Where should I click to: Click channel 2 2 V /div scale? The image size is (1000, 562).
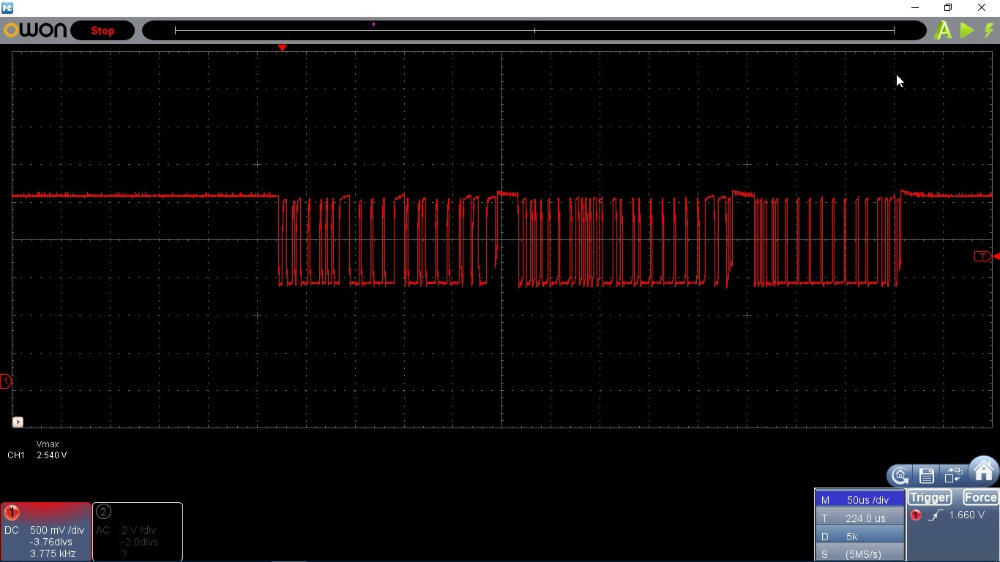[x=138, y=530]
